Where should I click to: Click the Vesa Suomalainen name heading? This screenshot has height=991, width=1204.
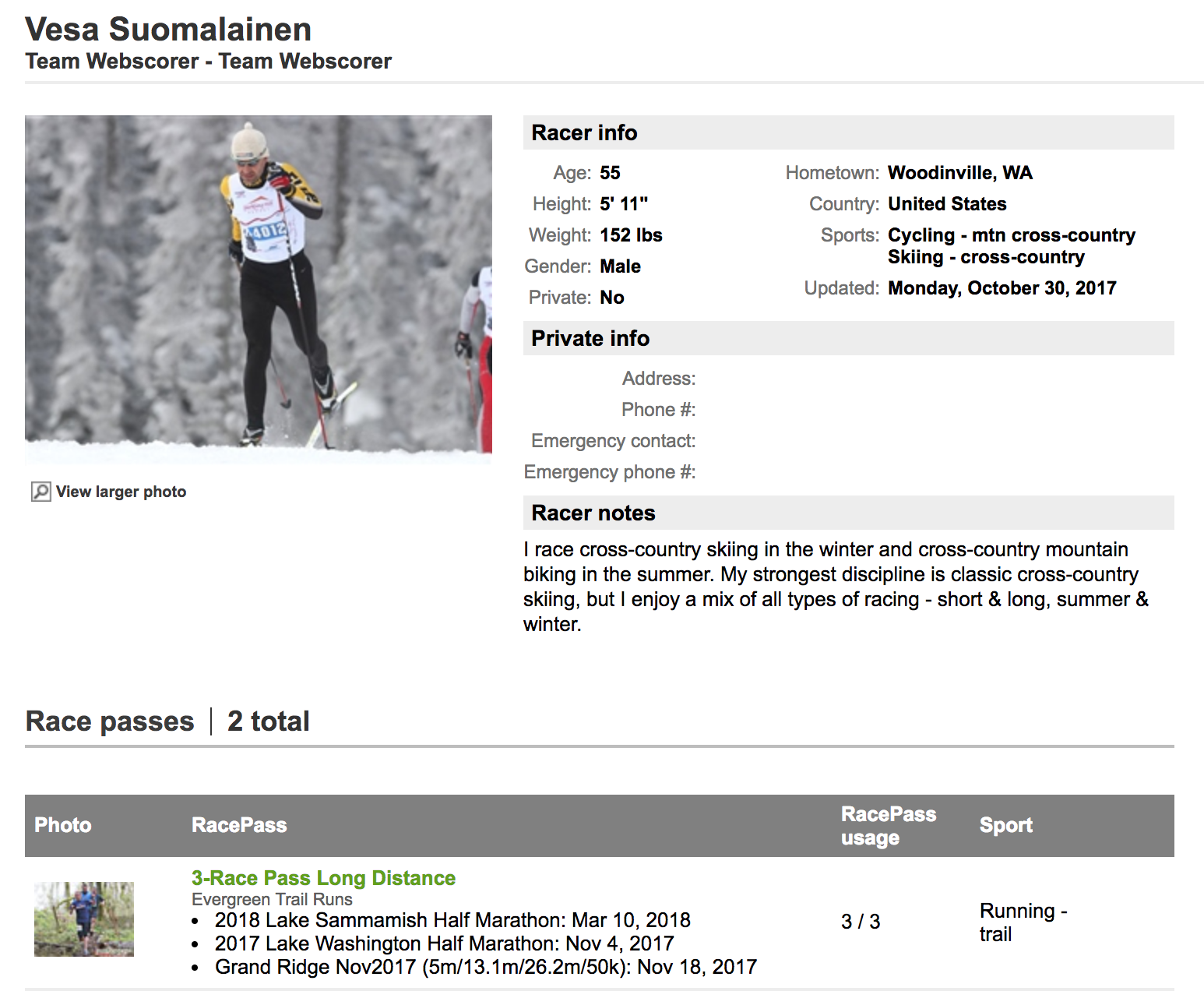168,30
